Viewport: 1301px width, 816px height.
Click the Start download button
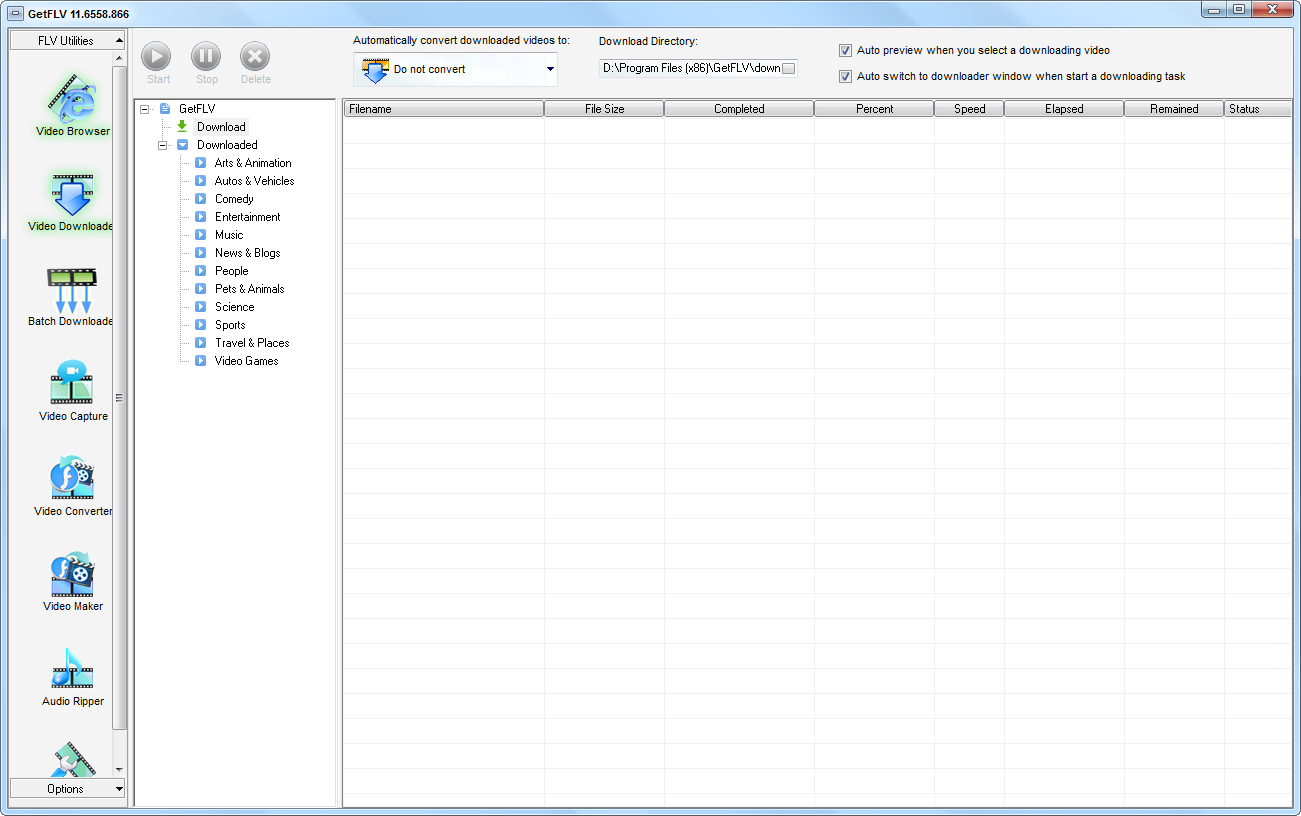coord(157,57)
